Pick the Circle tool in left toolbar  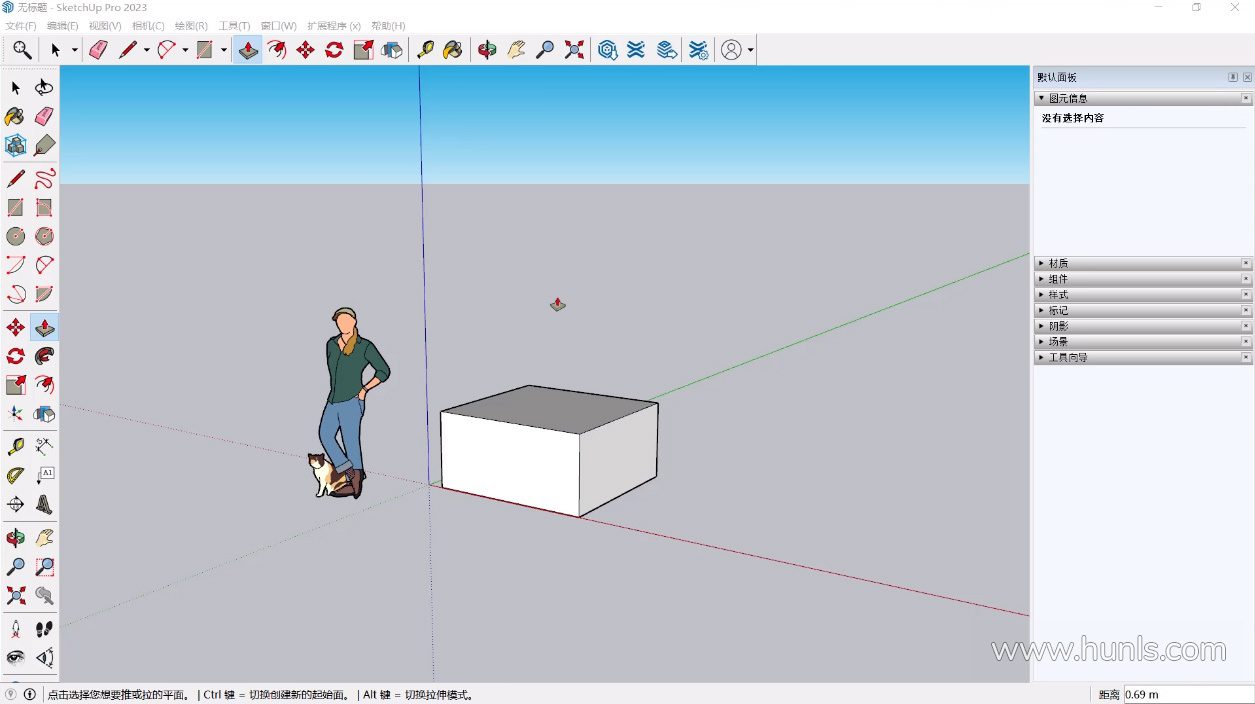[x=16, y=236]
